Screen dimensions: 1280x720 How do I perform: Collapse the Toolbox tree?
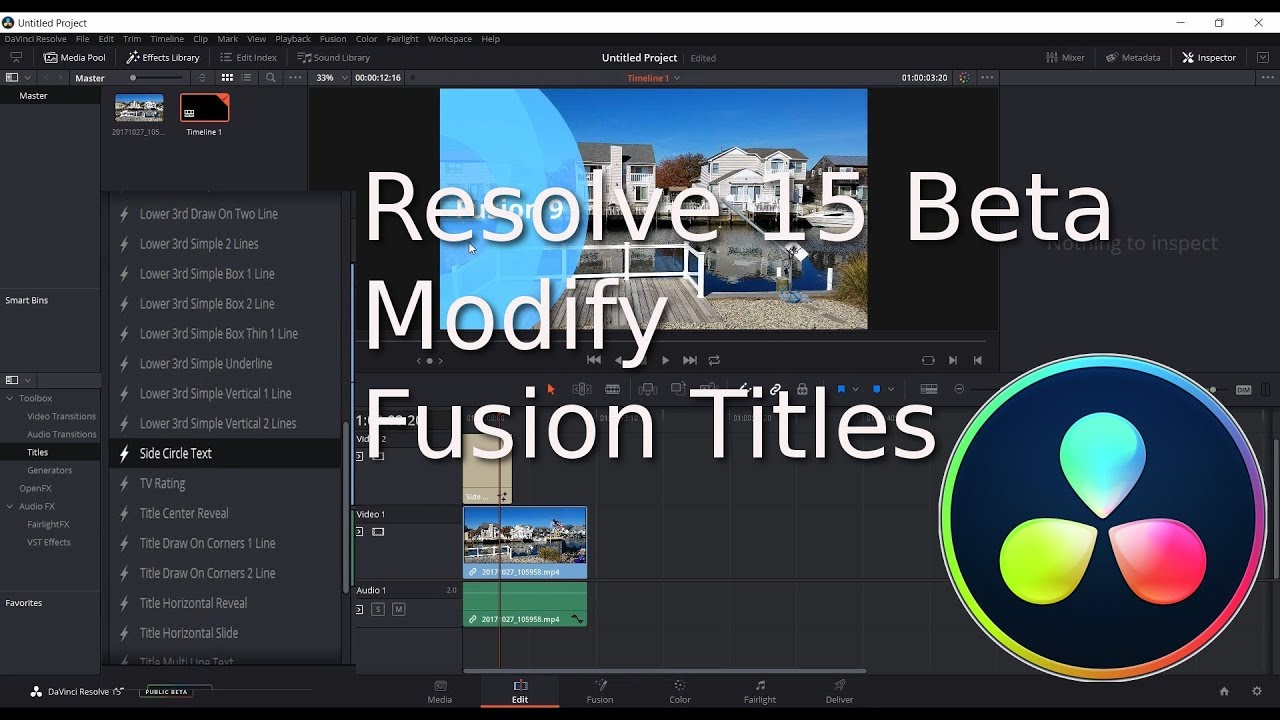(x=10, y=398)
